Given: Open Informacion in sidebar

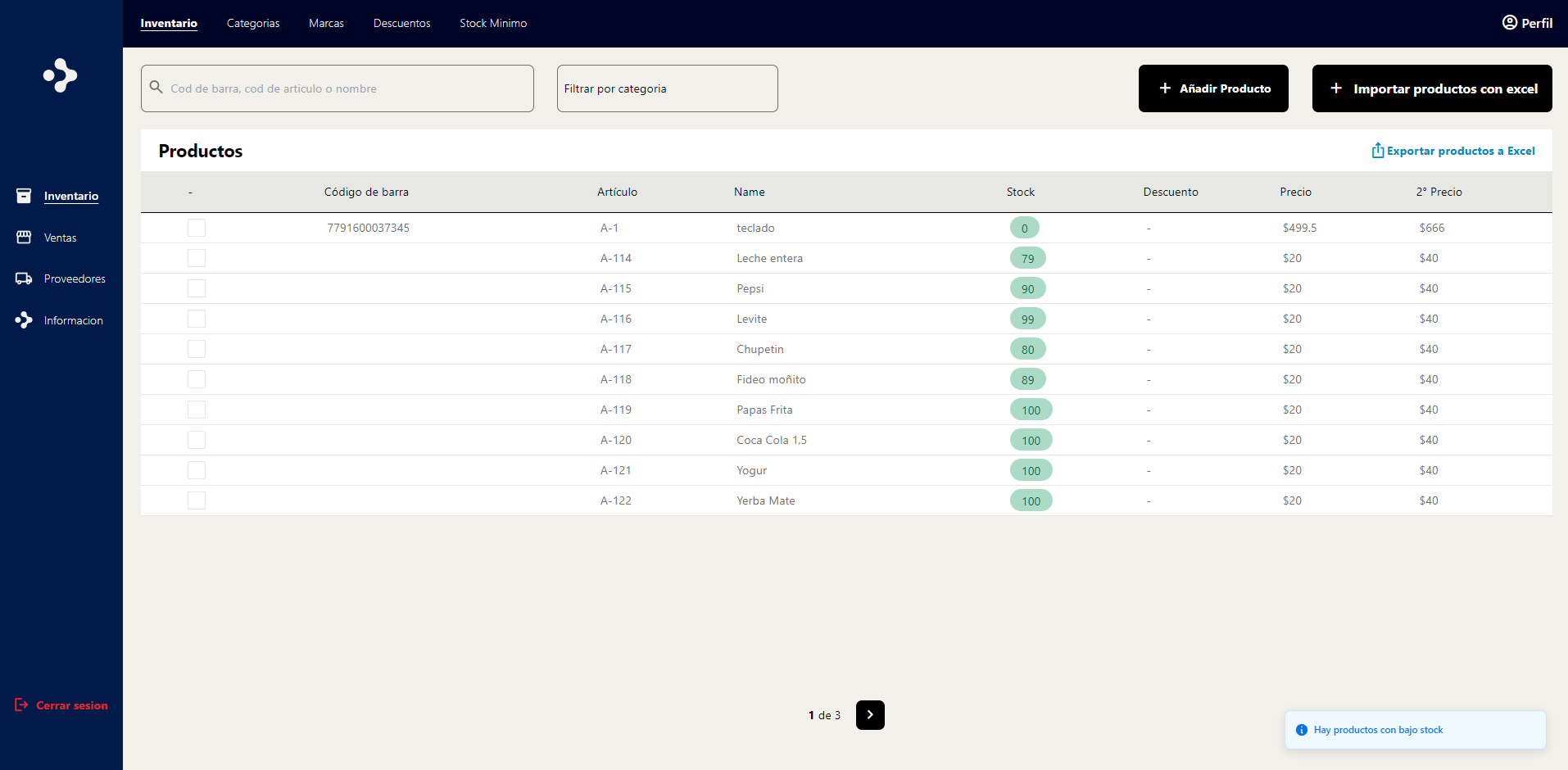Looking at the screenshot, I should tap(74, 320).
